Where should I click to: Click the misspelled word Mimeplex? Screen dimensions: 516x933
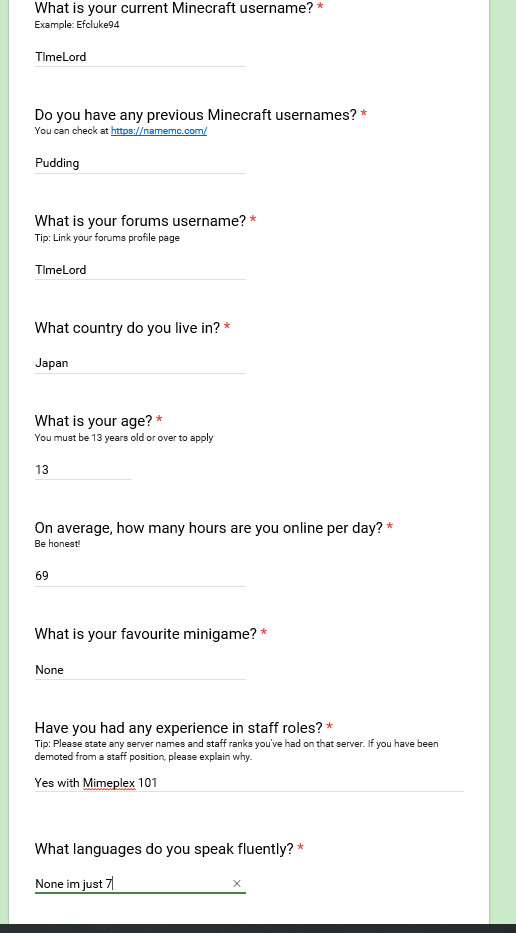[109, 783]
